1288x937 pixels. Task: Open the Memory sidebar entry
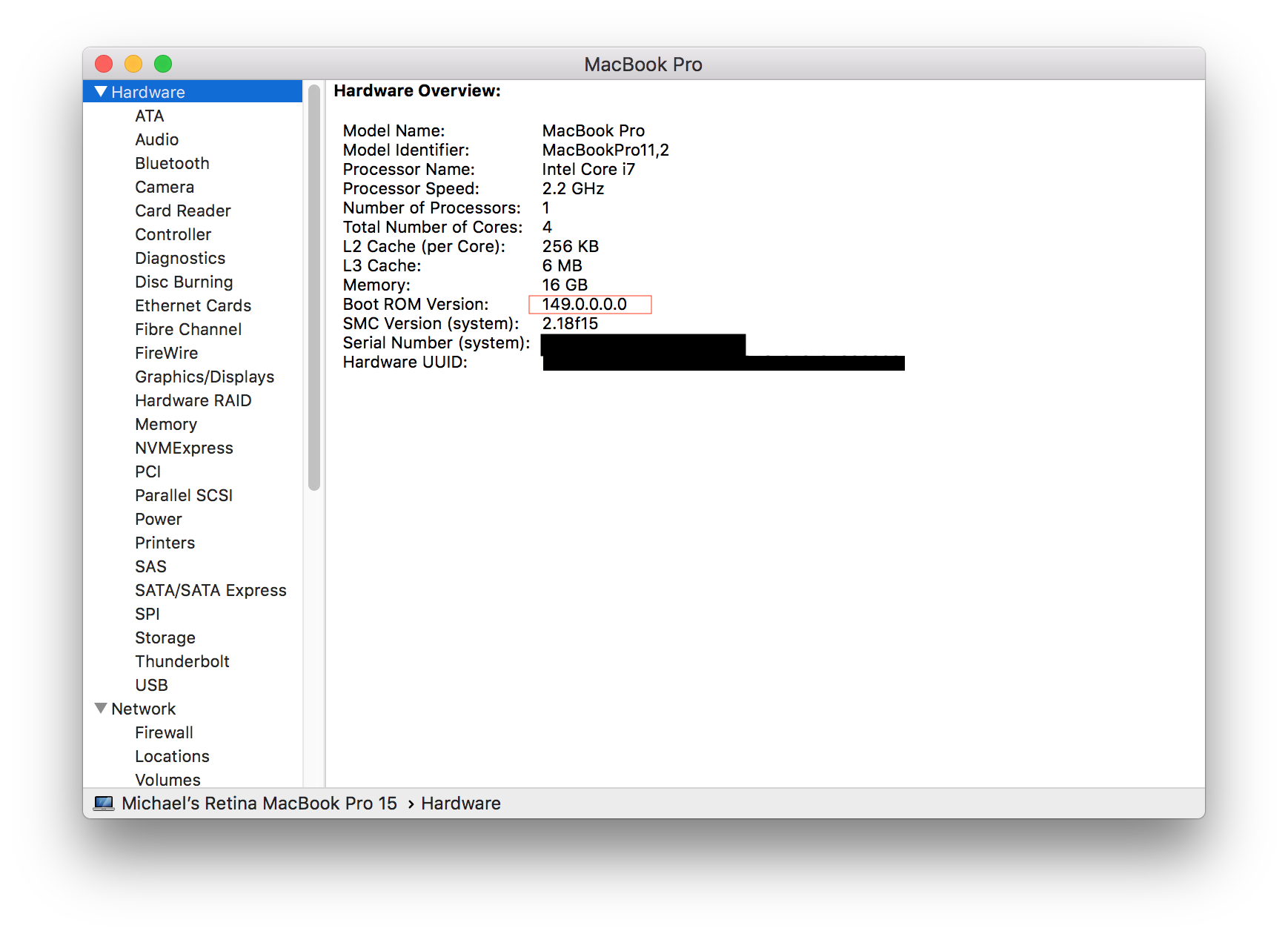[166, 424]
